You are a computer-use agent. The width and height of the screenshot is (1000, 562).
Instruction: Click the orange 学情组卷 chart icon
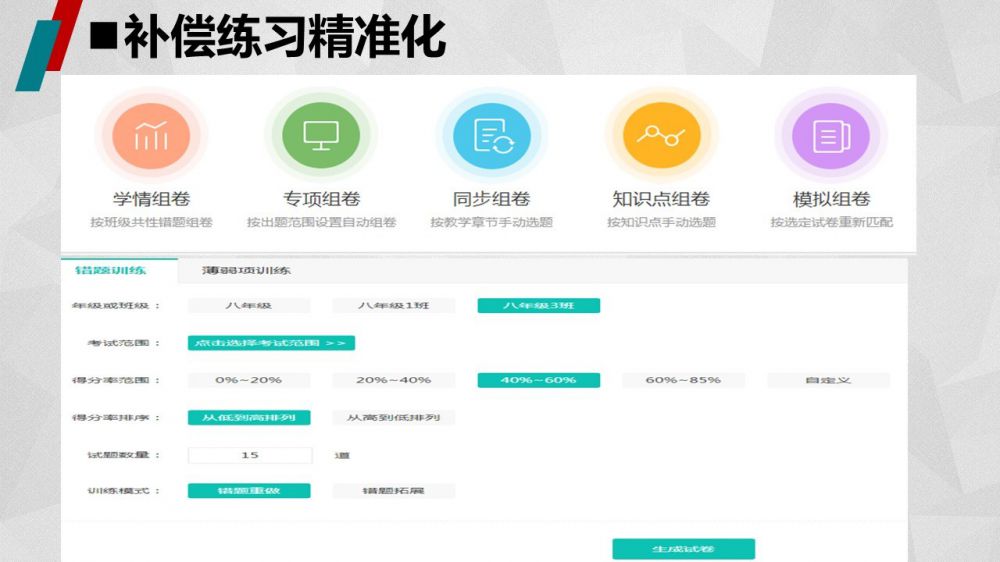(151, 135)
